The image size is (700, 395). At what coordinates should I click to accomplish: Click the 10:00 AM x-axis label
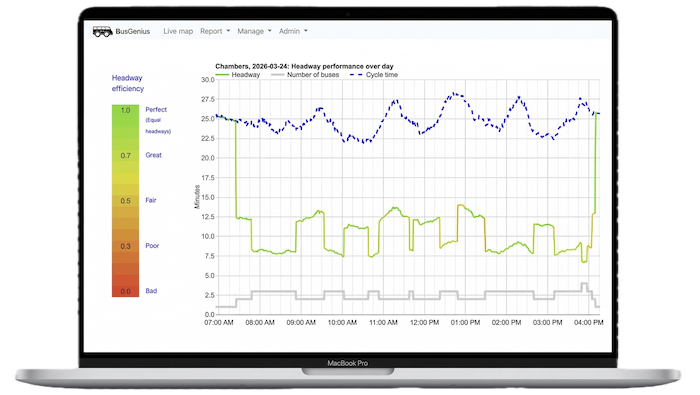click(342, 322)
